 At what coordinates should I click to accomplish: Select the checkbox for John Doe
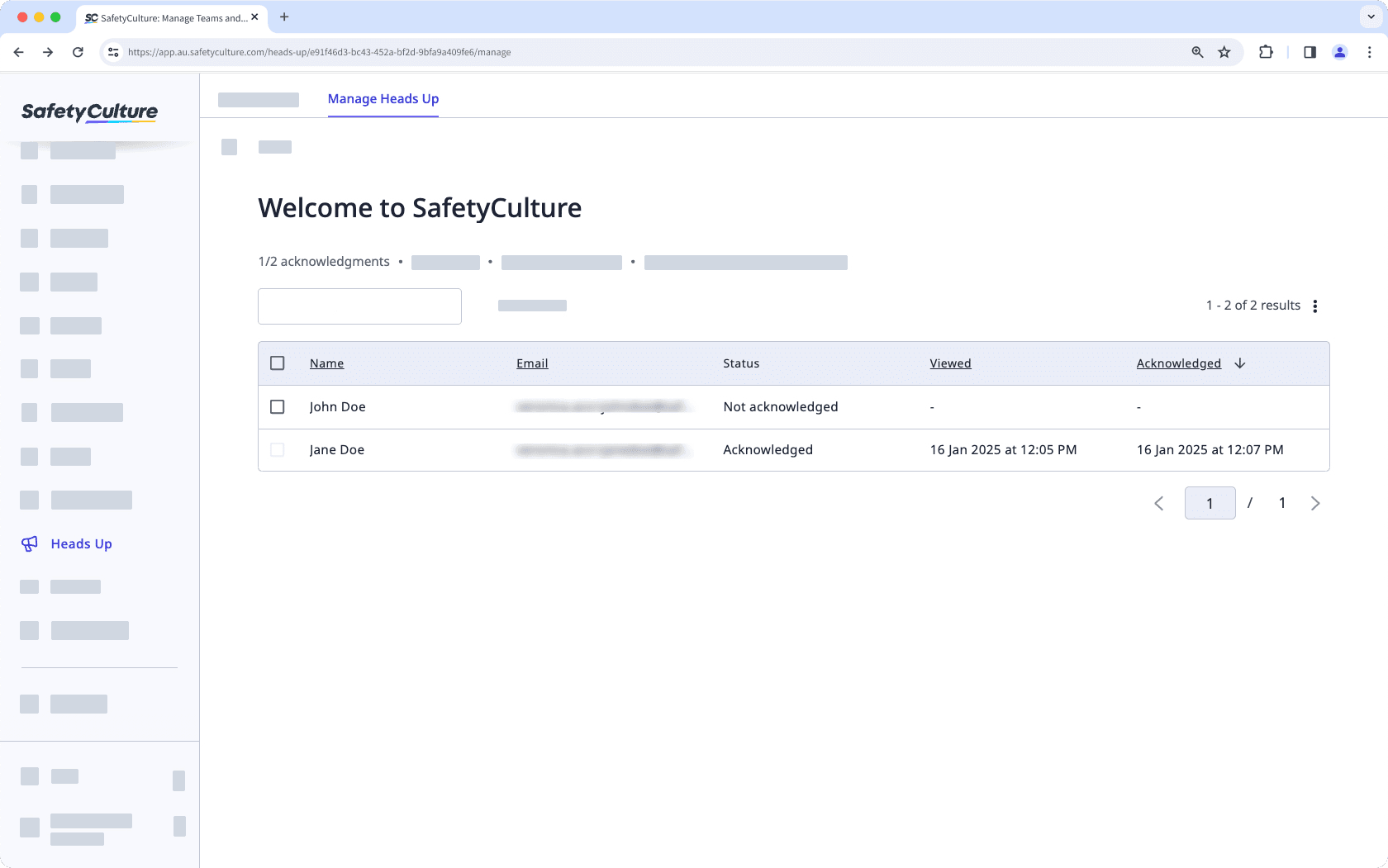point(278,407)
